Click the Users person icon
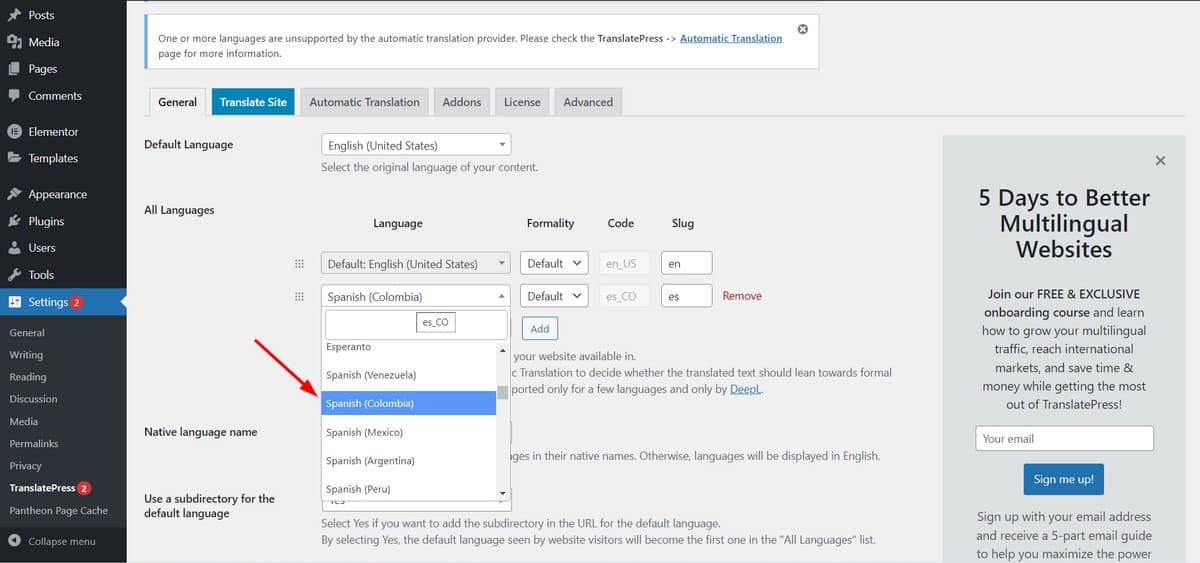1200x563 pixels. click(14, 248)
